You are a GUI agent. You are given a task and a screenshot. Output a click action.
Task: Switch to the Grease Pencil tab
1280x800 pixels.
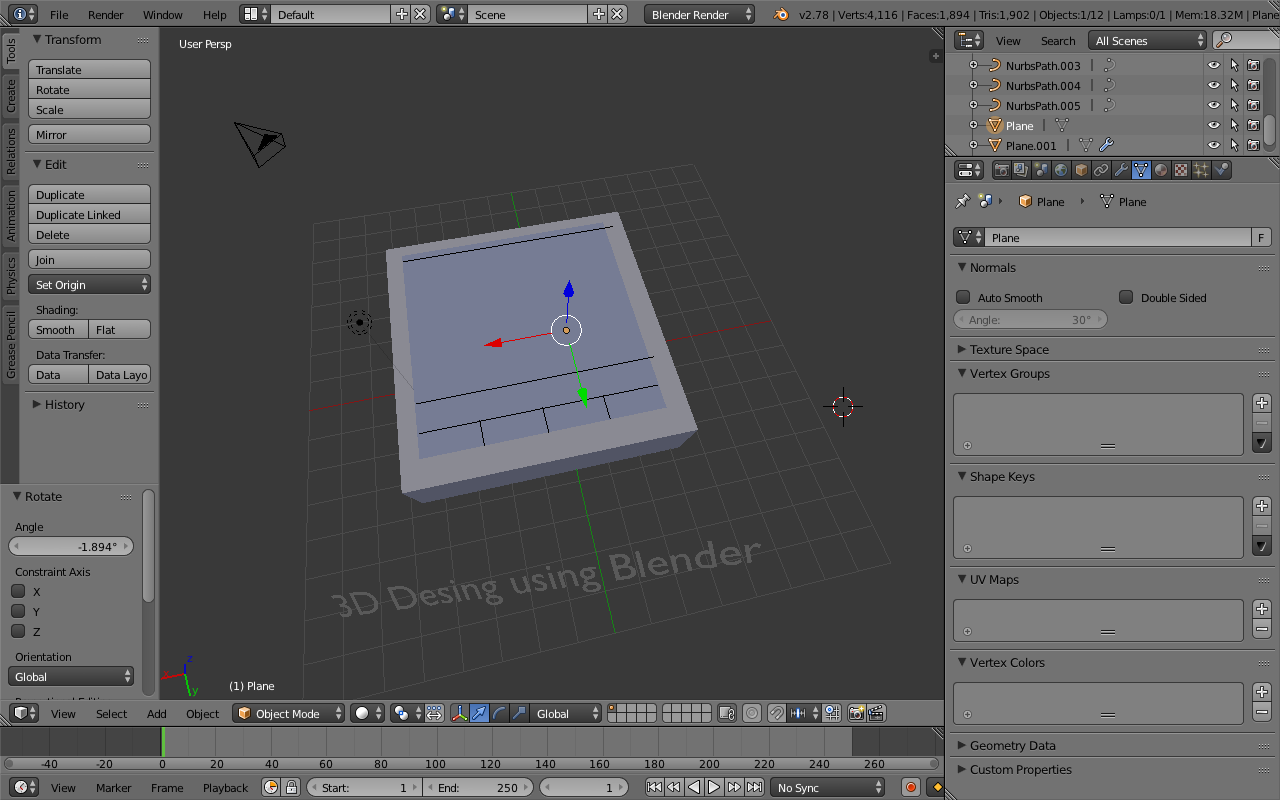pos(11,344)
